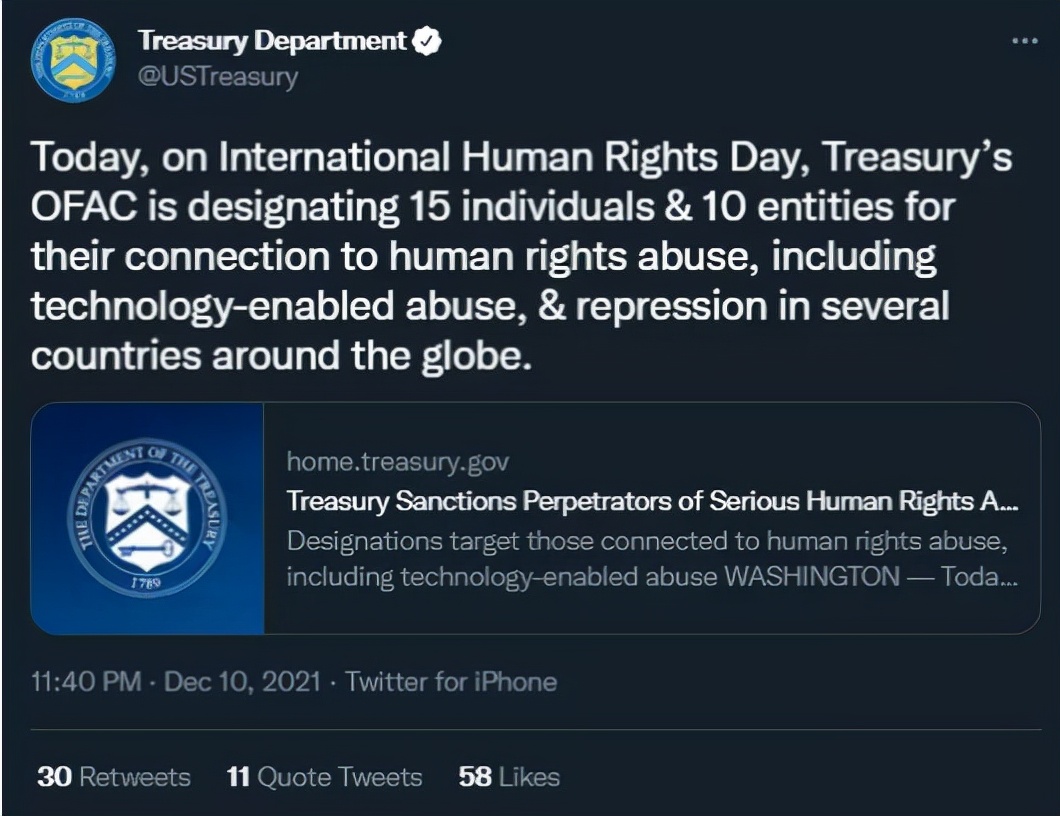
Task: Click the Treasury seal thumbnail in link card
Action: tap(148, 518)
